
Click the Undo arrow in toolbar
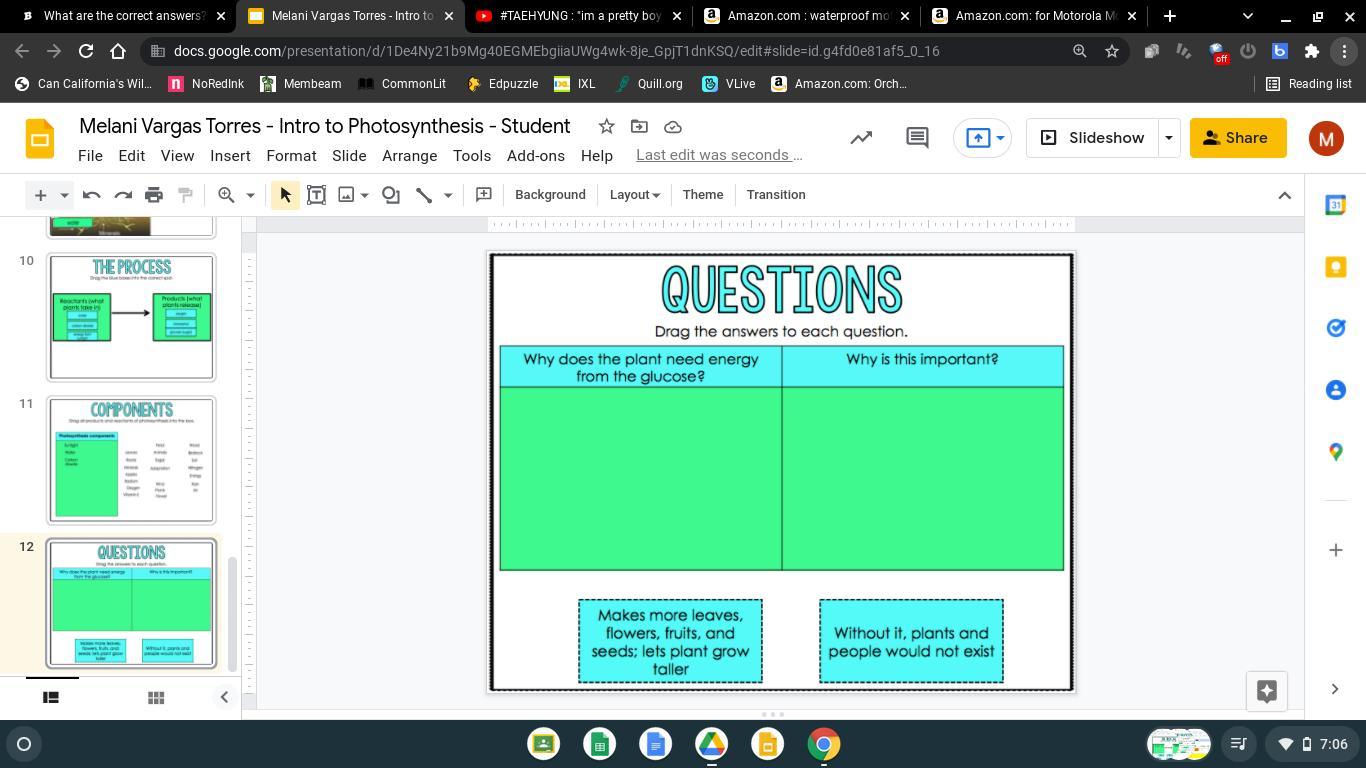(x=91, y=195)
